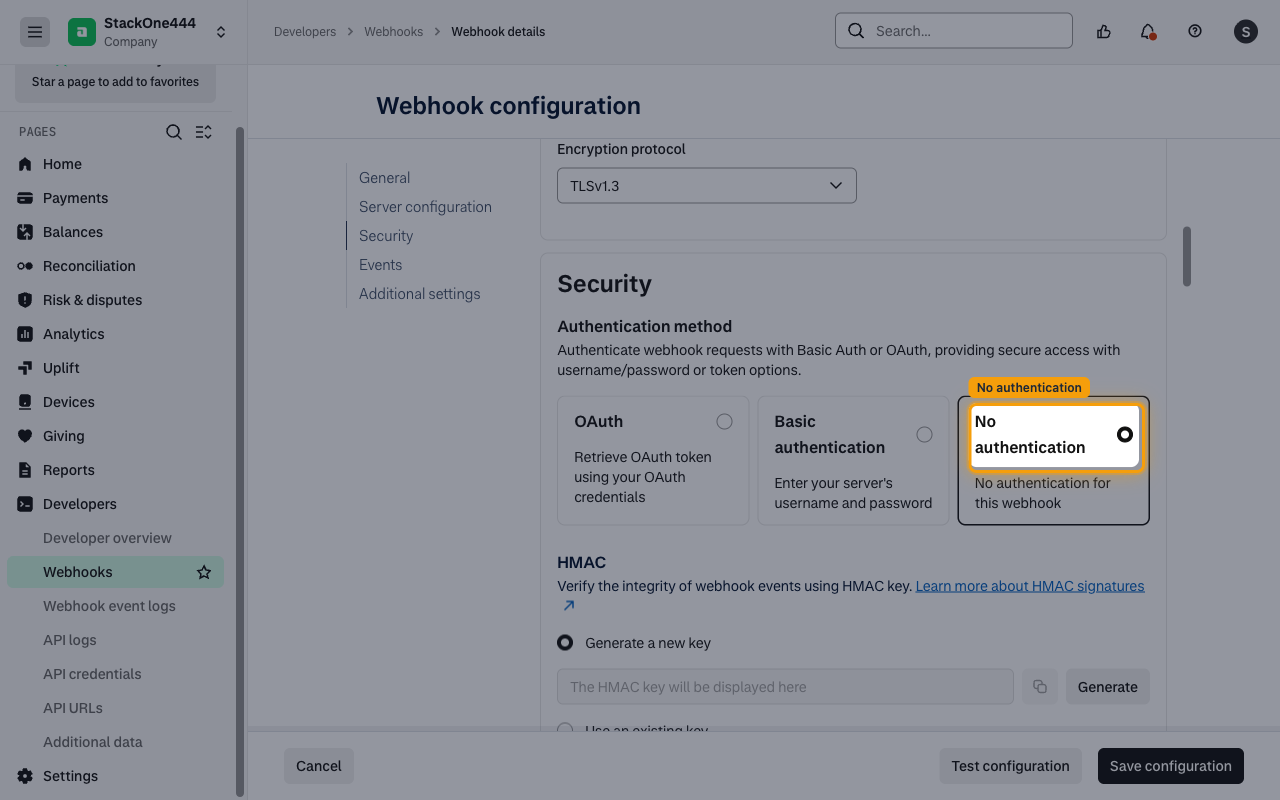Open API logs page

coord(70,640)
